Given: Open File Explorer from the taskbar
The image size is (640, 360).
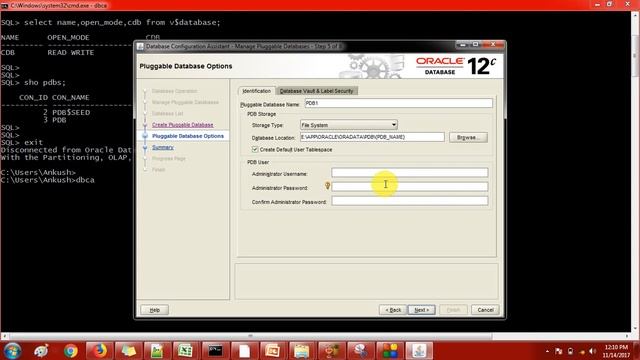Looking at the screenshot, I should pyautogui.click(x=302, y=351).
